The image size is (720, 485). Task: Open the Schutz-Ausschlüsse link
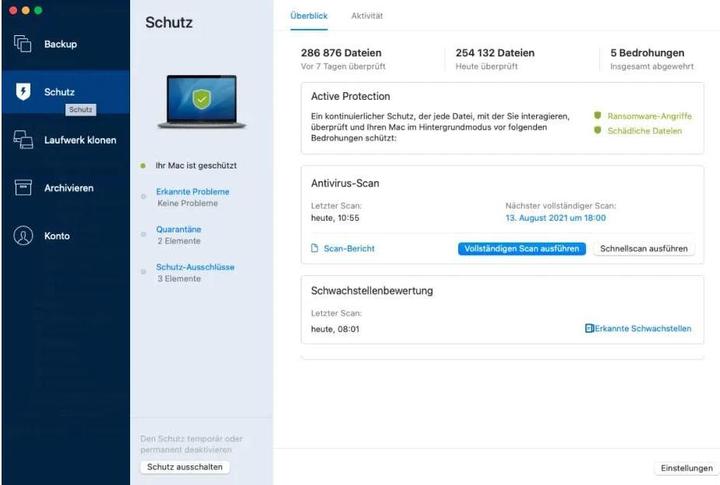(195, 267)
